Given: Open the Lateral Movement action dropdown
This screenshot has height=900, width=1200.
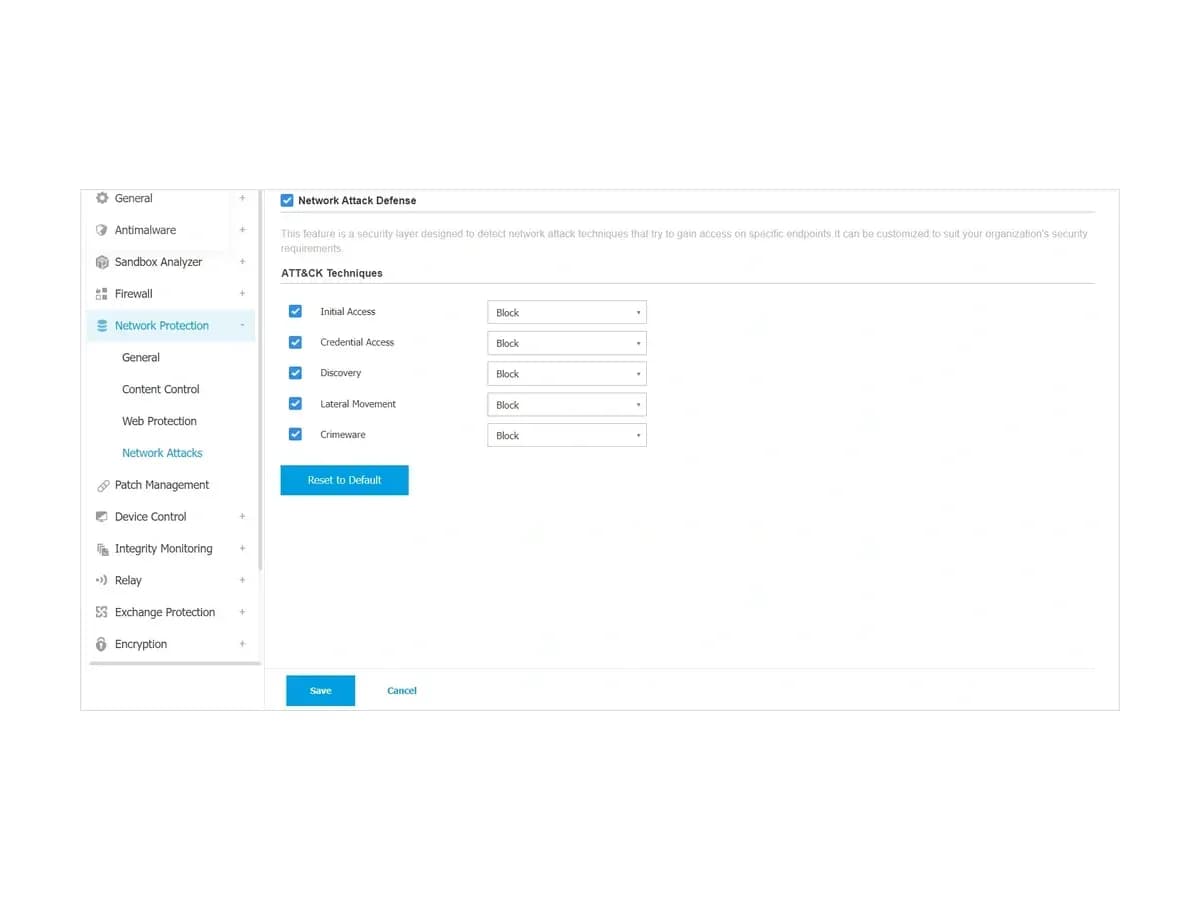Looking at the screenshot, I should [x=567, y=405].
